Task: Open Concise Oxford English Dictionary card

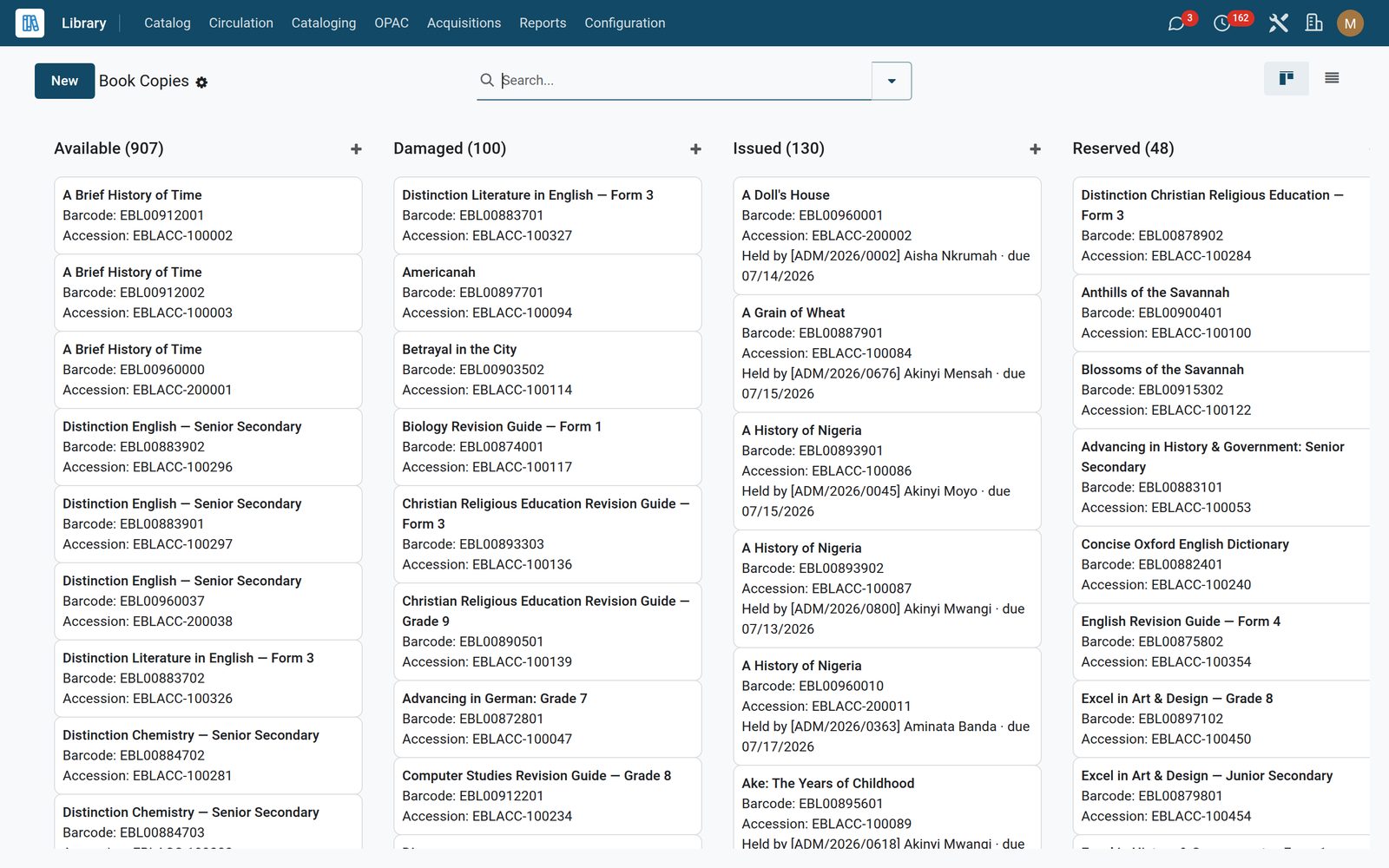Action: [x=1222, y=564]
